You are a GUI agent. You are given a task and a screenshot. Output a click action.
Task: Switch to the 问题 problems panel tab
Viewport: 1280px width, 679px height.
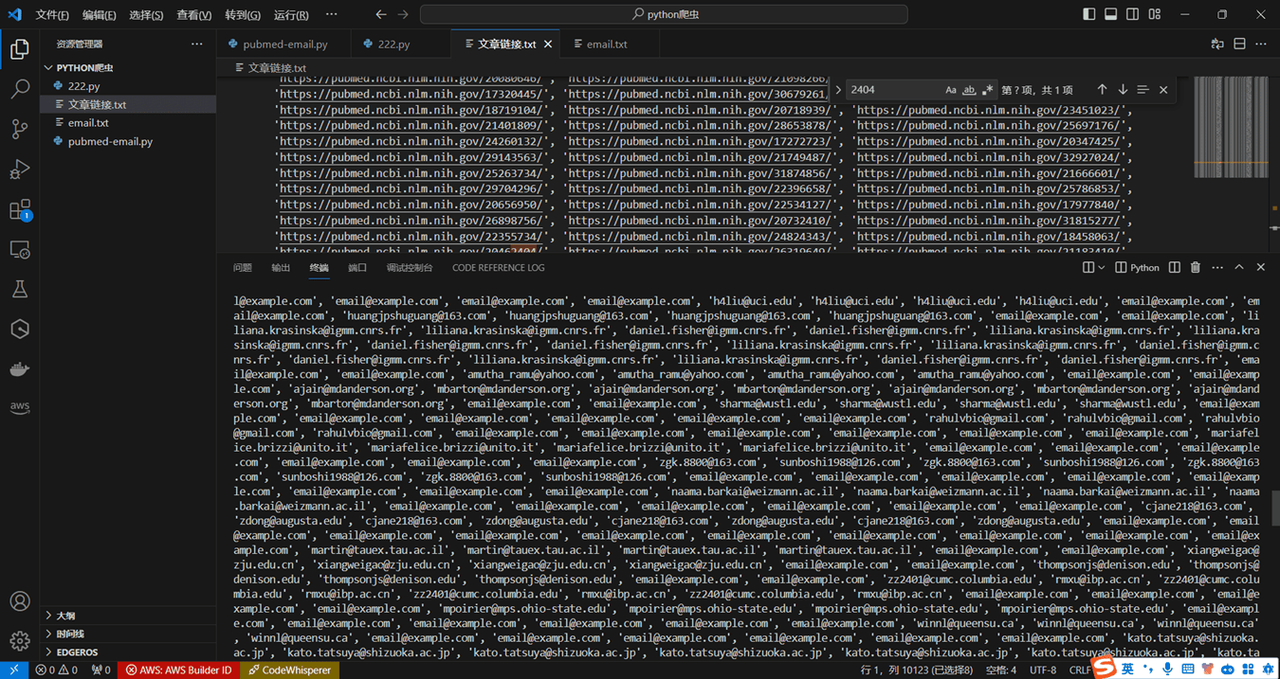point(242,268)
